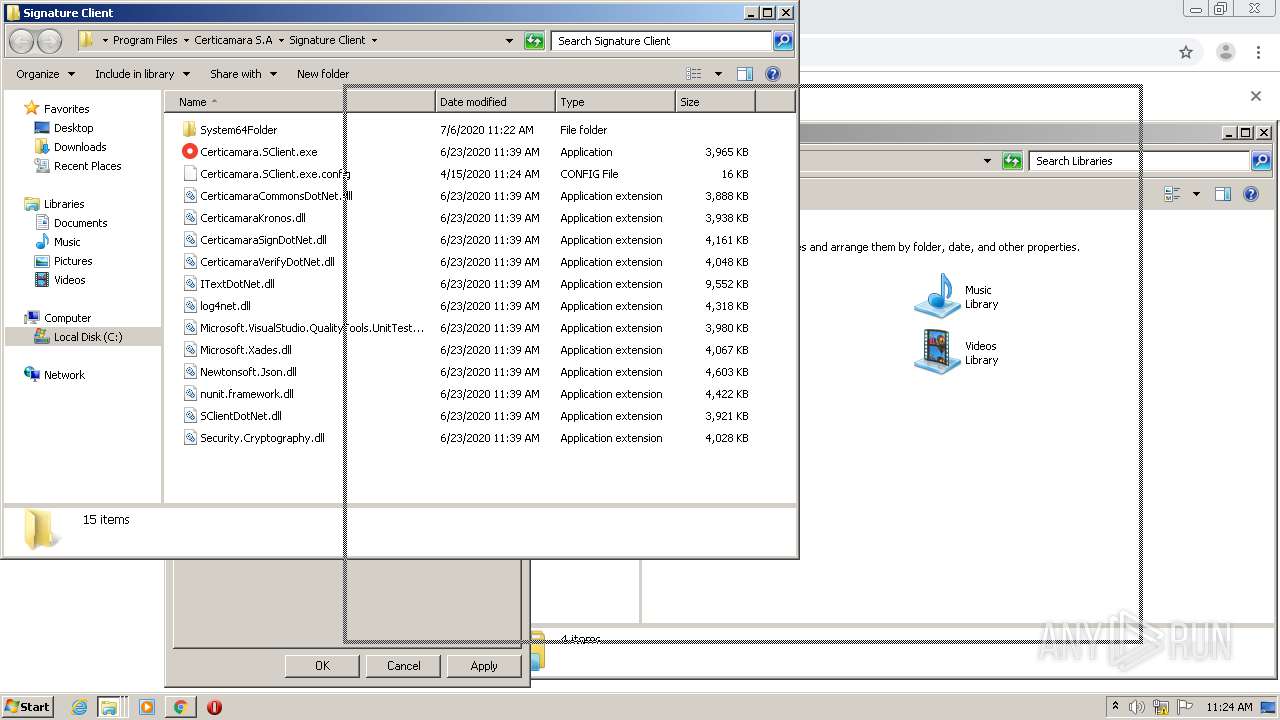The image size is (1280, 720).
Task: Click the Cancel button in the dialog
Action: (404, 666)
